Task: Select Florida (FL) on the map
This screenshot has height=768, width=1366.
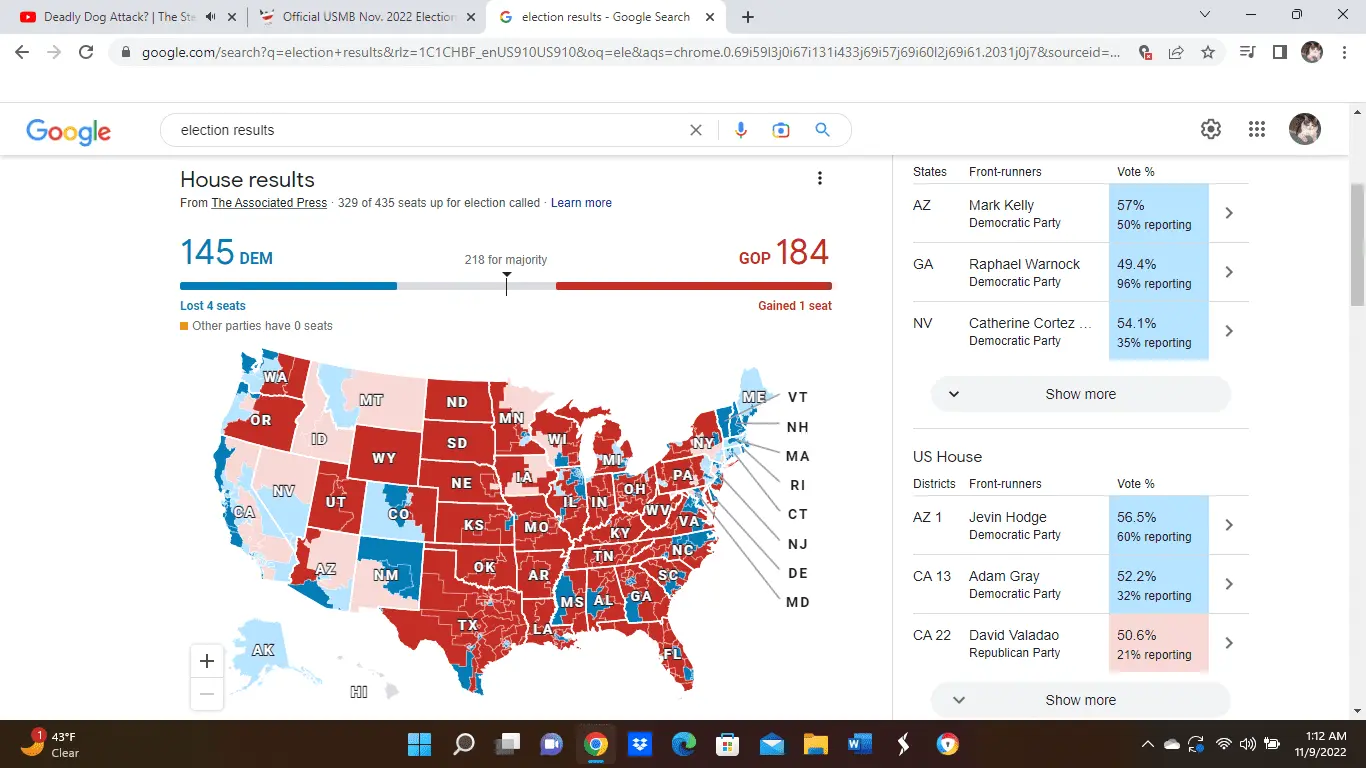Action: tap(672, 654)
